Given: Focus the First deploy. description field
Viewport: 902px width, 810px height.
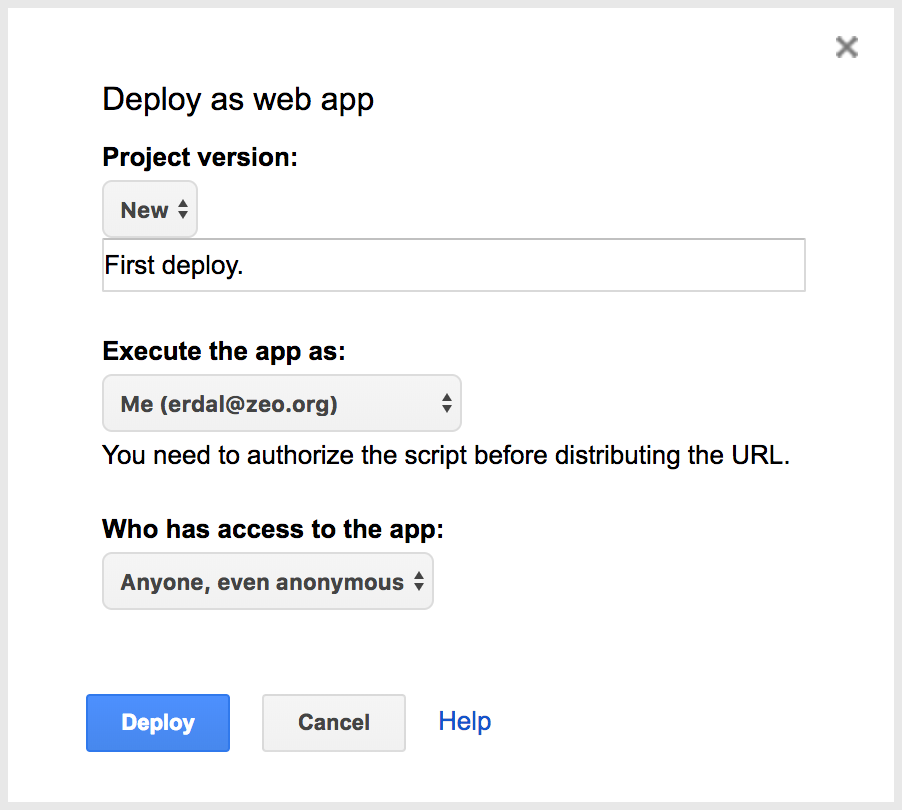Looking at the screenshot, I should pos(453,265).
